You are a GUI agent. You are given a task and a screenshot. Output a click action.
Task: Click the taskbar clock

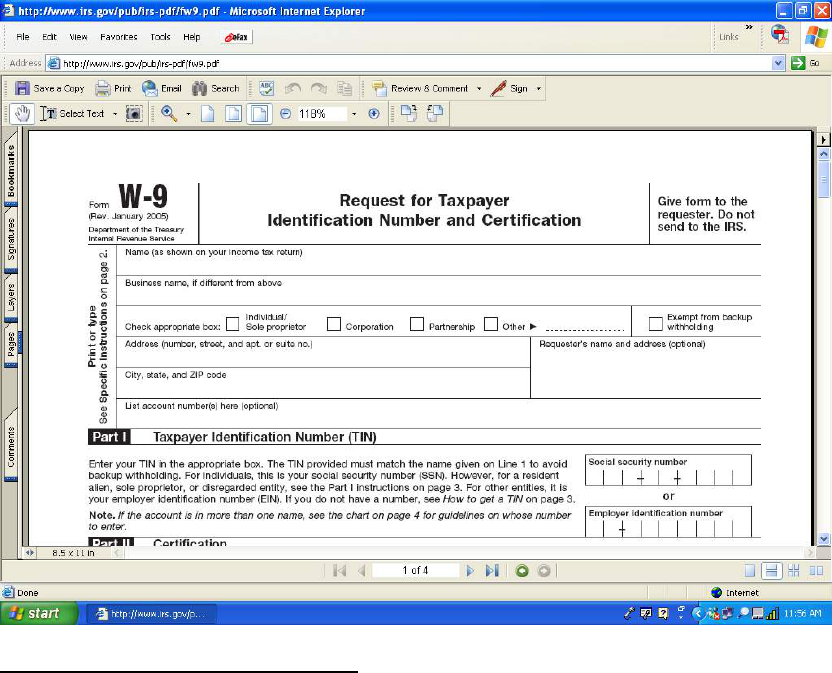pos(802,614)
